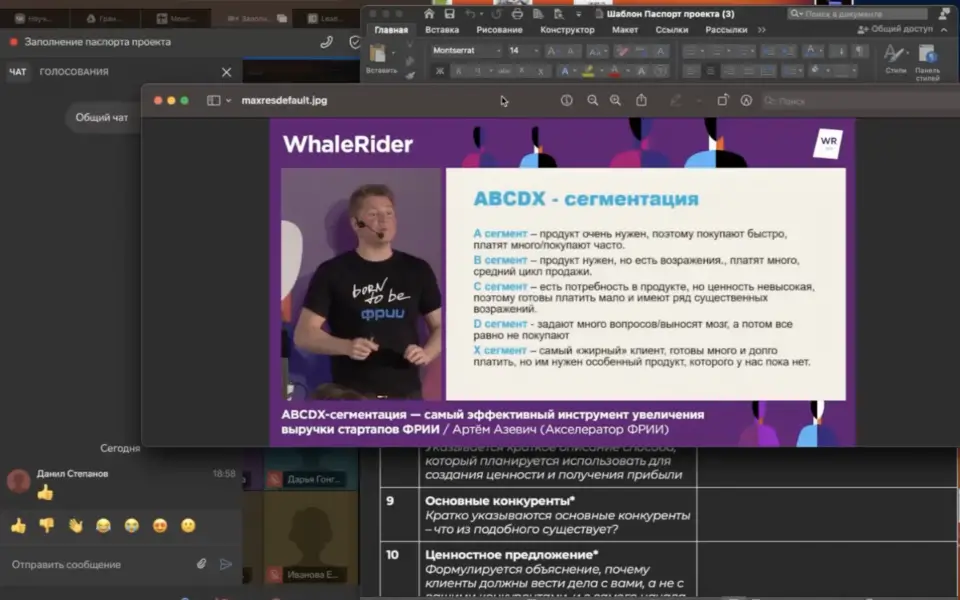Image resolution: width=960 pixels, height=600 pixels.
Task: React with the last yellow face emoji
Action: pos(188,526)
